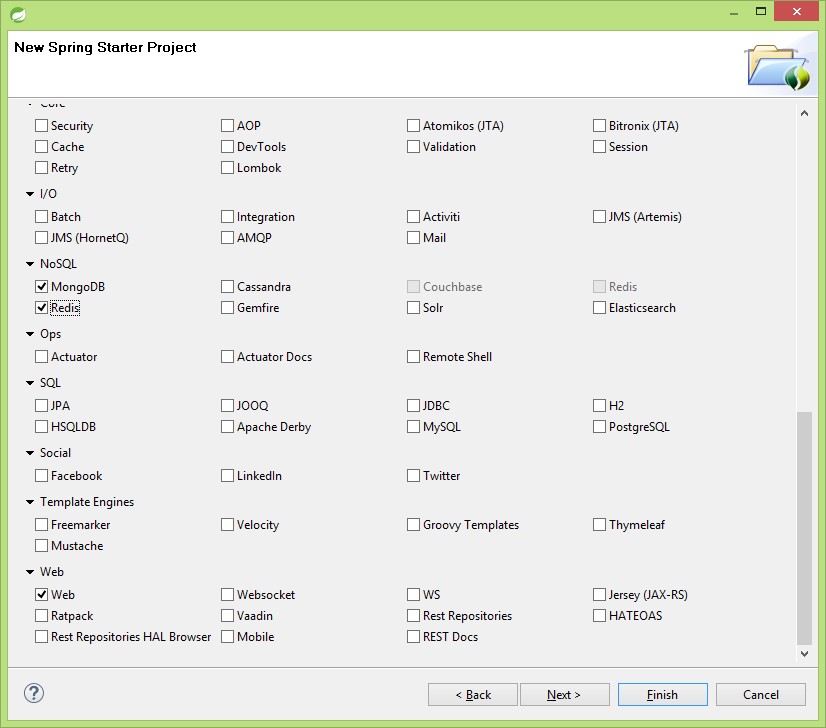Screen dimensions: 826x728
Task: Check the Actuator Docs checkbox
Action: [227, 357]
